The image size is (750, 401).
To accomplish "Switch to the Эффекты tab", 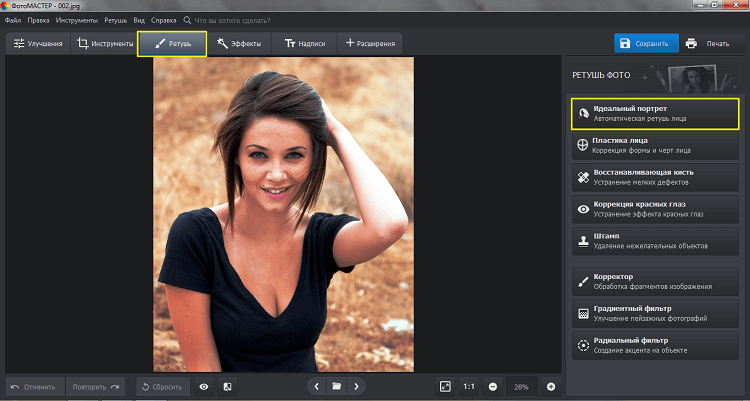I will (239, 44).
